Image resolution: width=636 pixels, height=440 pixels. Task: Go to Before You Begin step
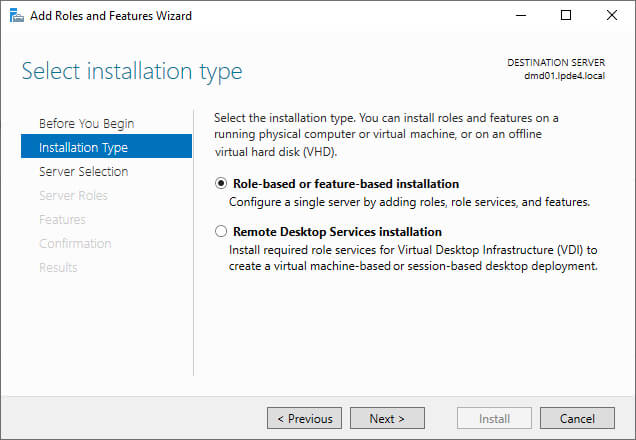(86, 123)
